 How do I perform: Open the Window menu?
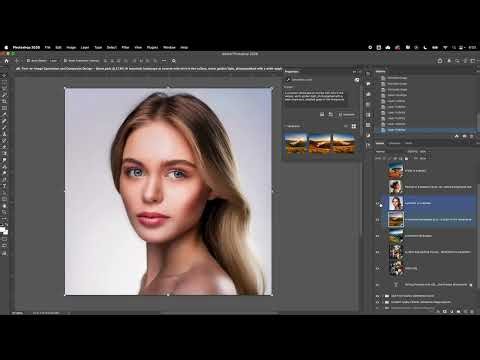coord(169,47)
